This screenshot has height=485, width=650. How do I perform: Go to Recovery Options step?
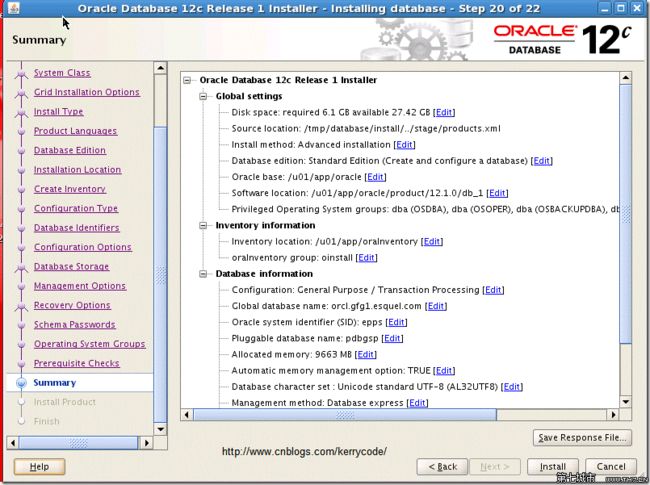[x=72, y=306]
